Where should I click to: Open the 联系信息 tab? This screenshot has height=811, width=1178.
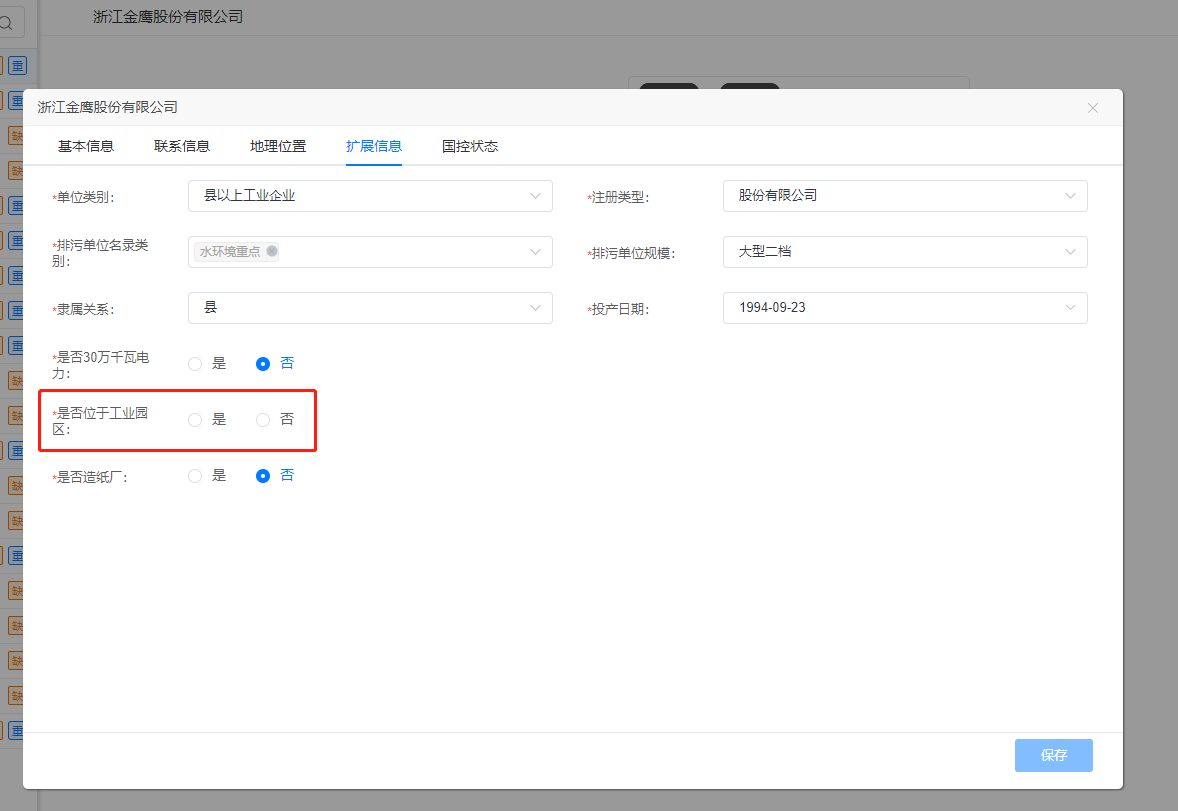182,147
